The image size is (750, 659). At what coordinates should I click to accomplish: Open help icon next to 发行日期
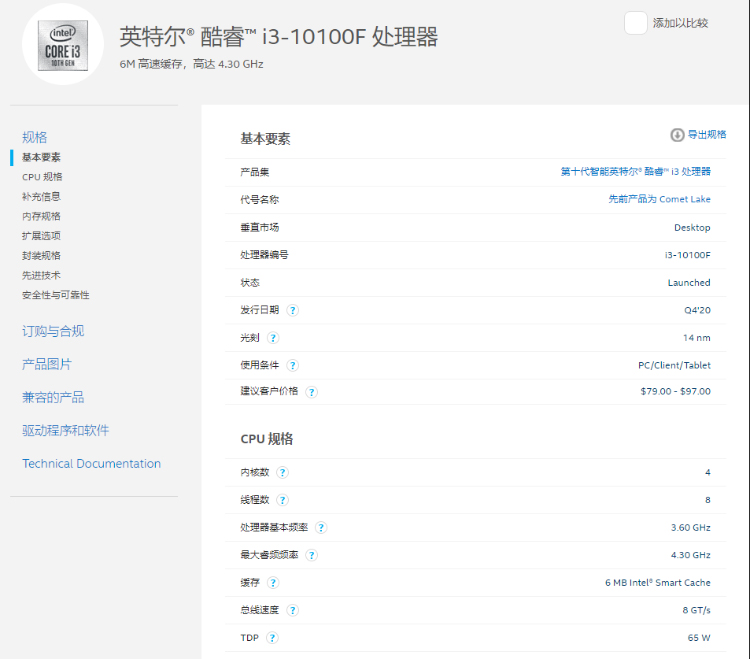click(292, 310)
